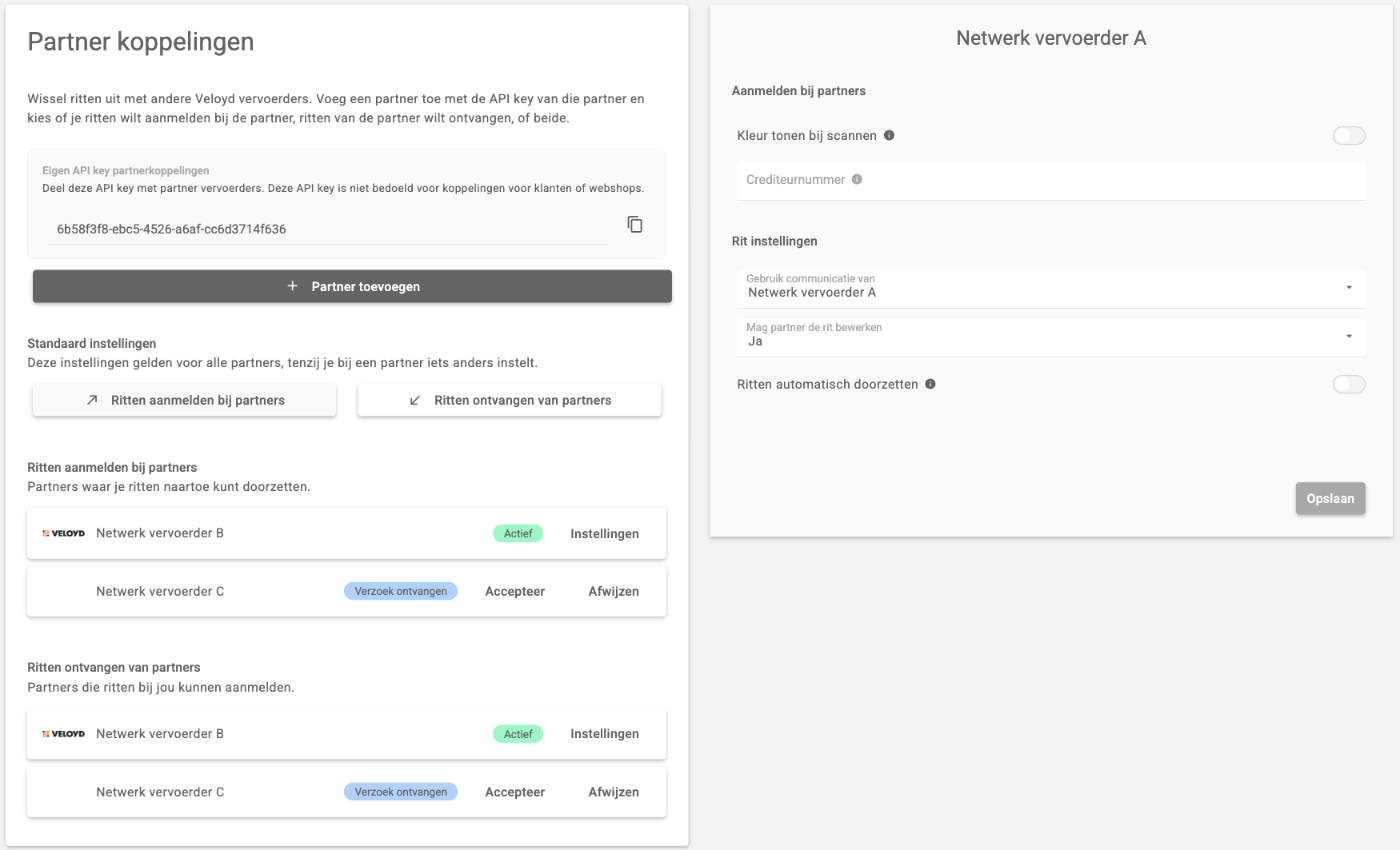Viewport: 1400px width, 850px height.
Task: Open Mag partner de rit bewerken dropdown
Action: tap(1051, 336)
